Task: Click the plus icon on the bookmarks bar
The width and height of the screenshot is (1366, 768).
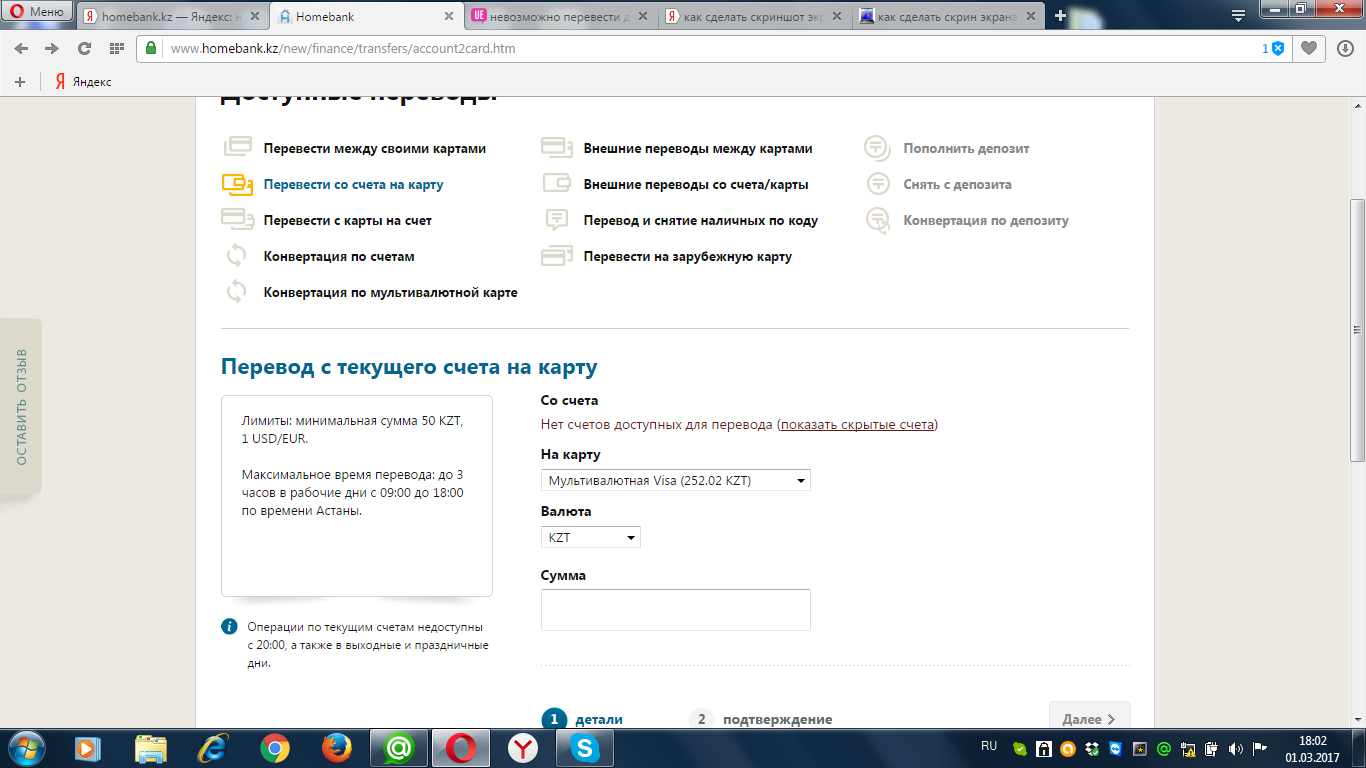Action: [x=20, y=82]
